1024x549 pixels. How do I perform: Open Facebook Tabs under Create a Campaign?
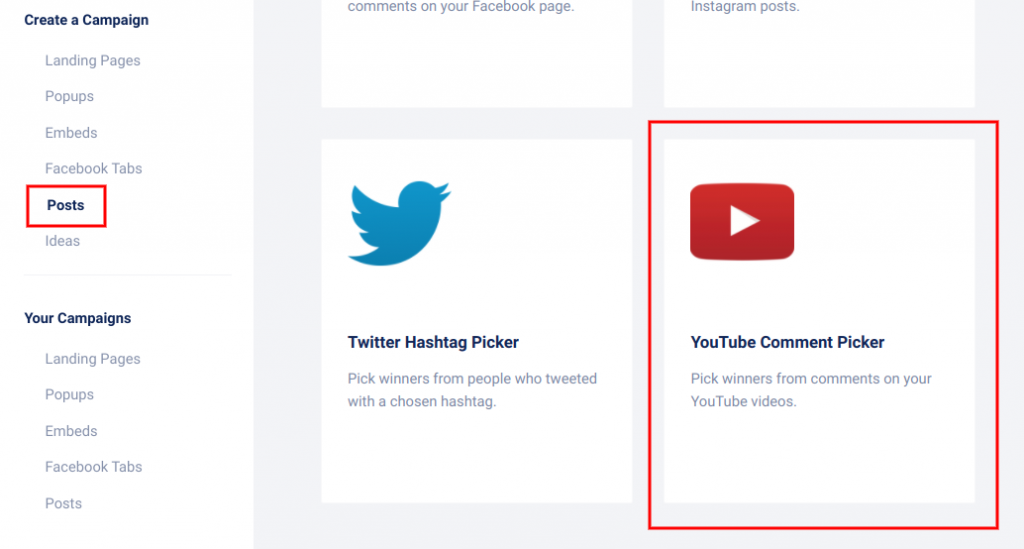click(93, 169)
